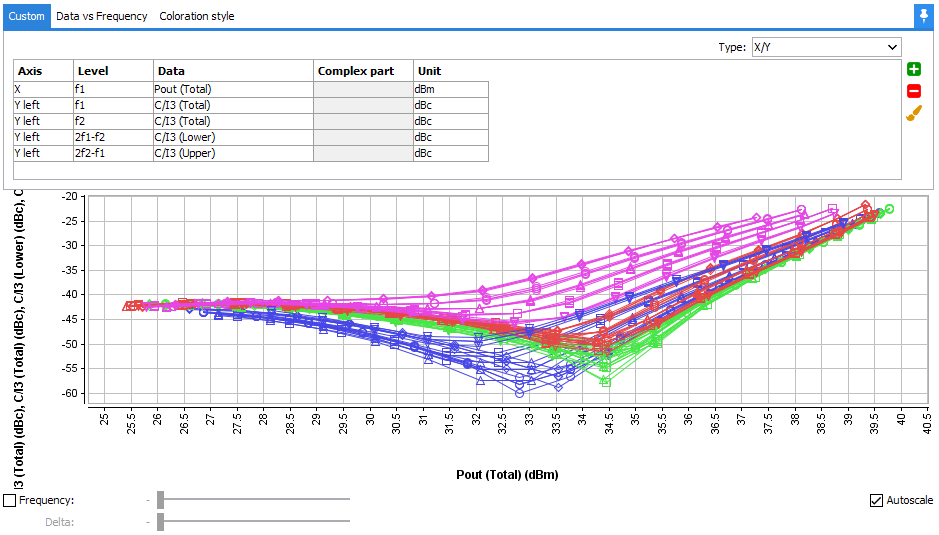Click the 2f1-f2 level cell

(x=113, y=137)
